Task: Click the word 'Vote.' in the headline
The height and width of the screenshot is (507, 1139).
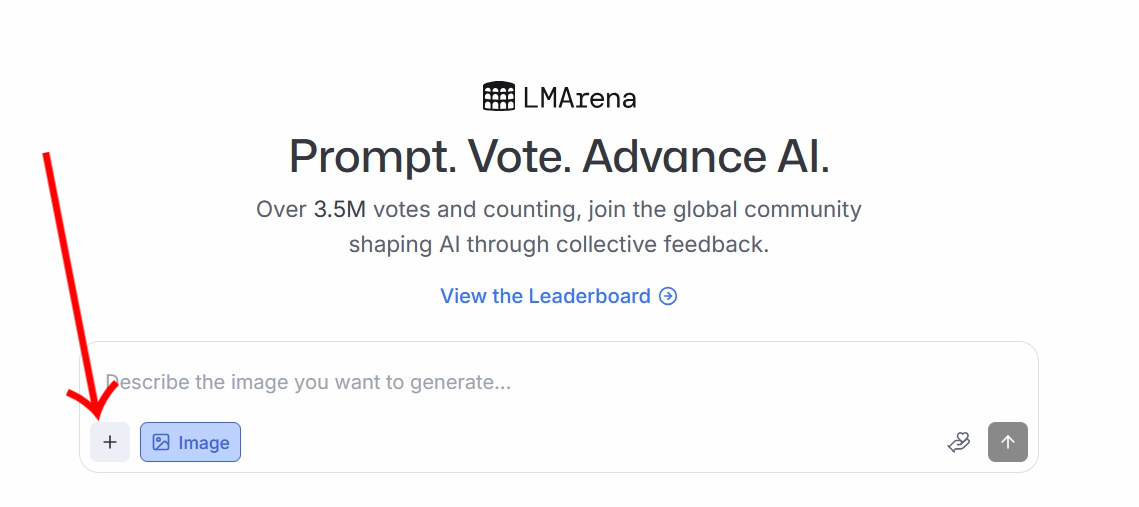Action: pyautogui.click(x=519, y=156)
